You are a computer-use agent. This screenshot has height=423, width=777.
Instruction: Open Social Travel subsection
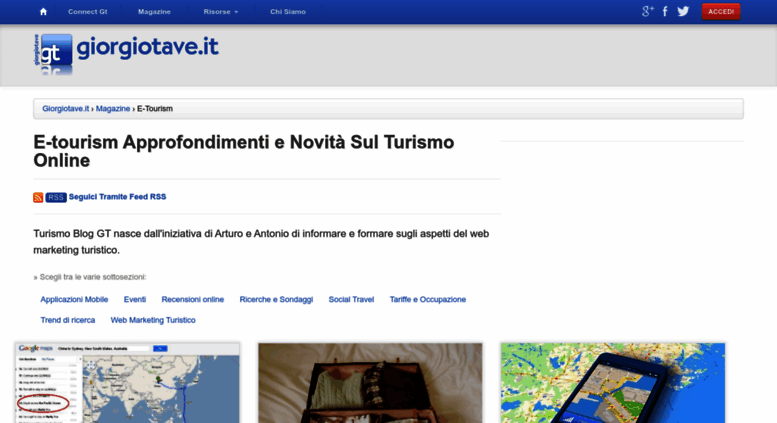[351, 299]
